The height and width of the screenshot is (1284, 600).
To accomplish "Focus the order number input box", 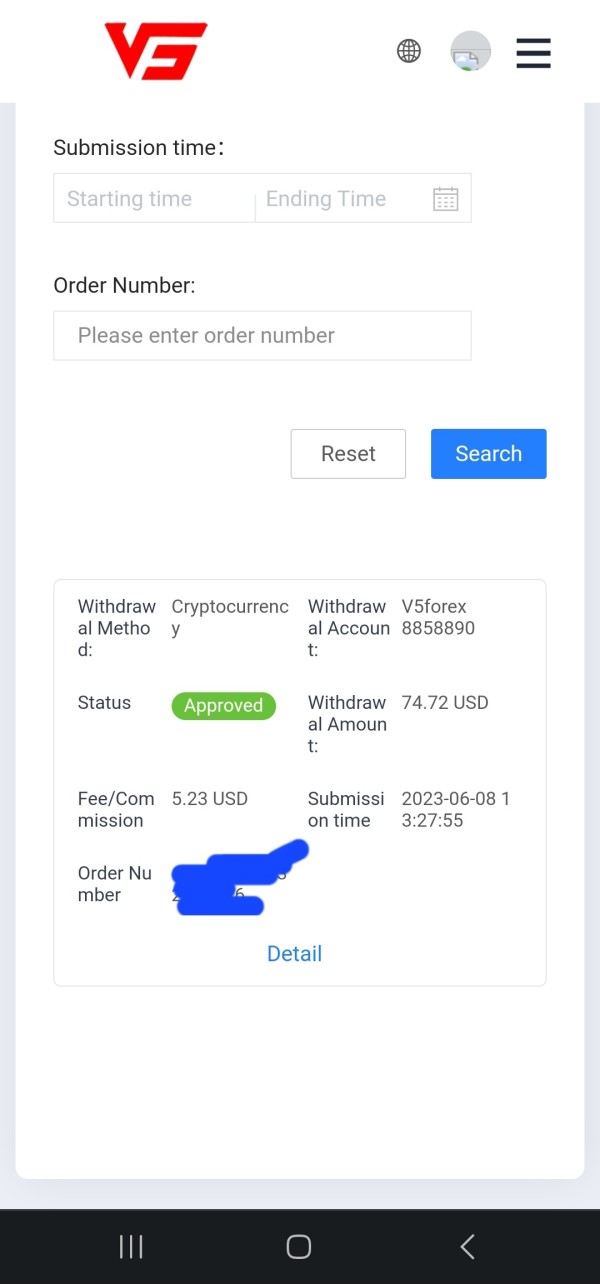I will click(262, 336).
